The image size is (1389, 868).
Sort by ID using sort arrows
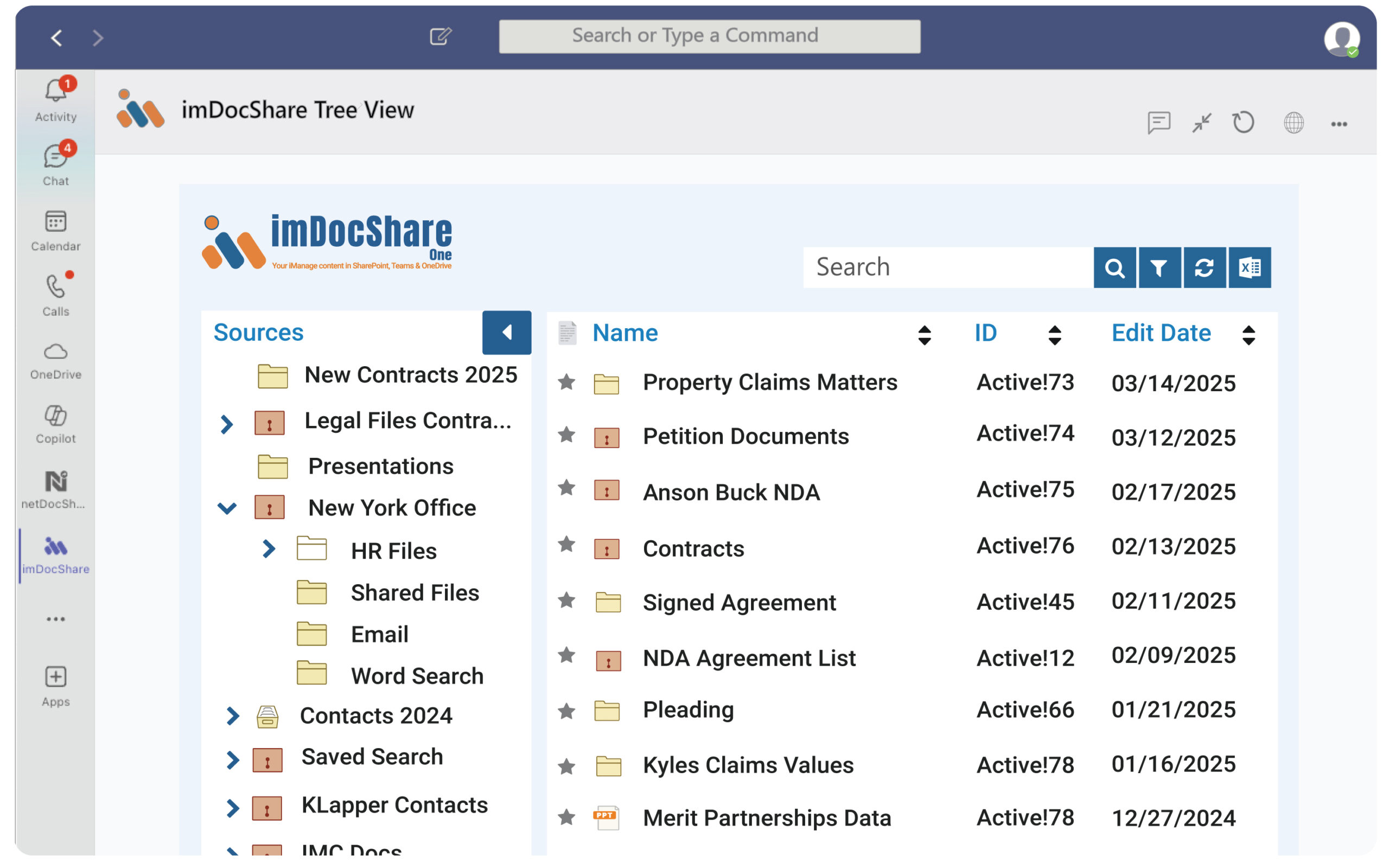(1054, 335)
